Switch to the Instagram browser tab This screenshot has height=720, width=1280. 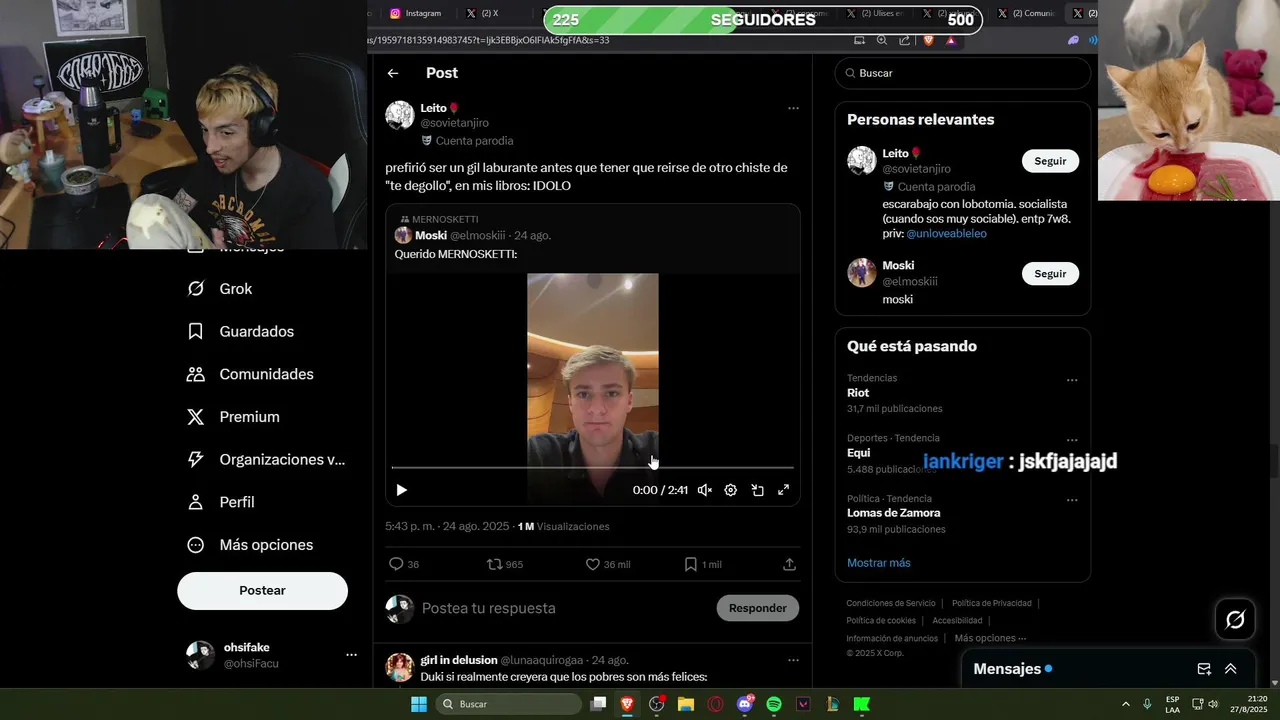coord(415,13)
